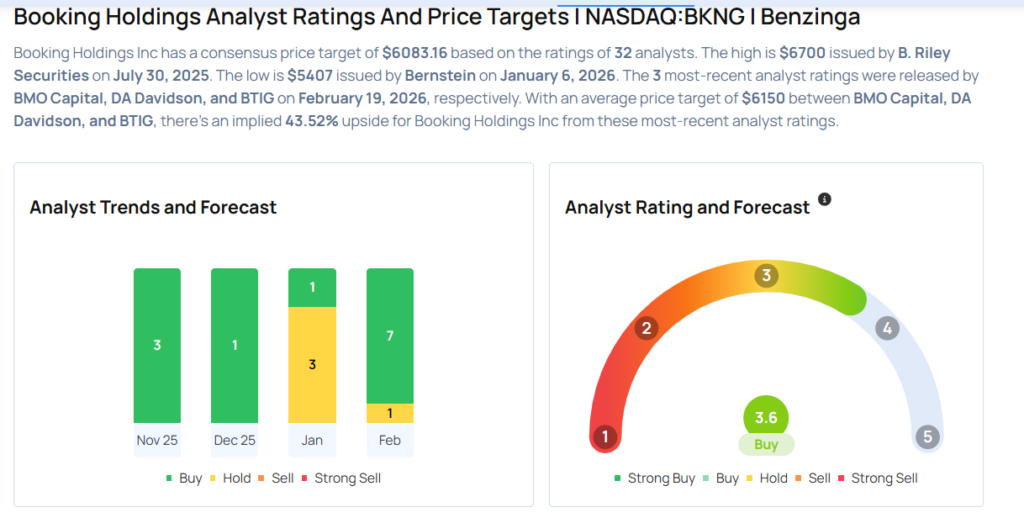Click gauge marker number 2

click(x=647, y=328)
